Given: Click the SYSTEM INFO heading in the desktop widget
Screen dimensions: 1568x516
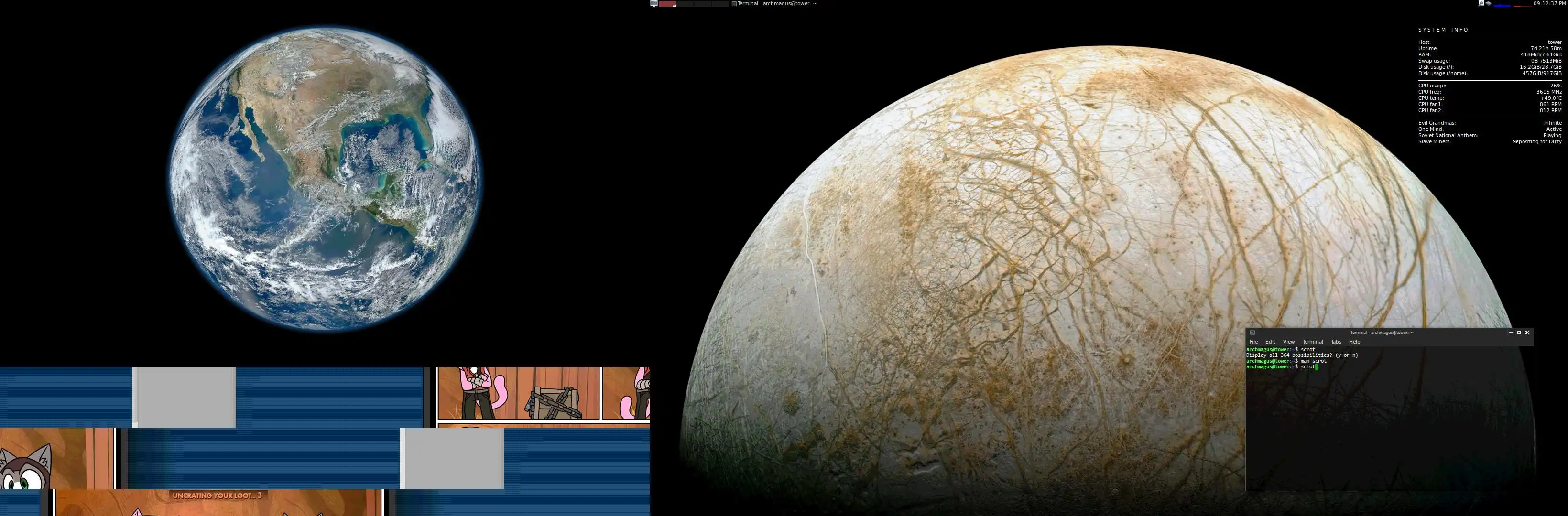Looking at the screenshot, I should [1443, 30].
